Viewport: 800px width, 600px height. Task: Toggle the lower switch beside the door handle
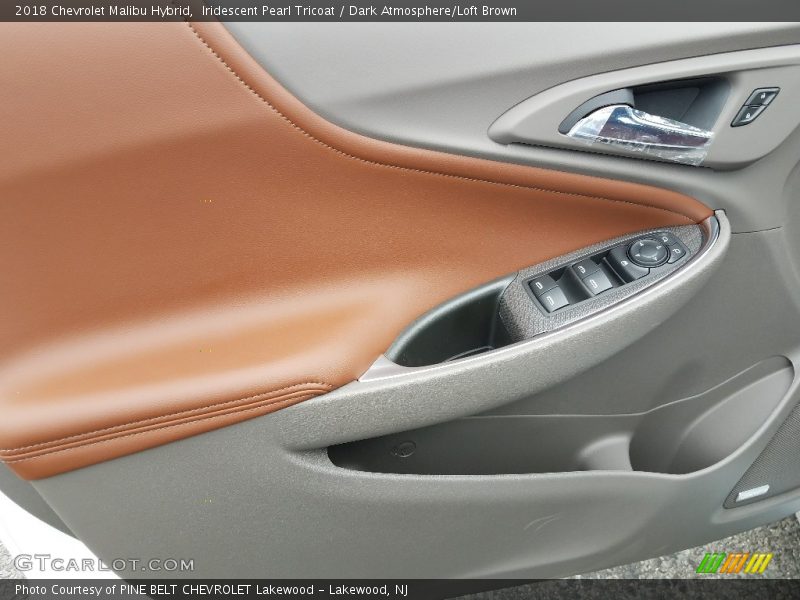749,114
